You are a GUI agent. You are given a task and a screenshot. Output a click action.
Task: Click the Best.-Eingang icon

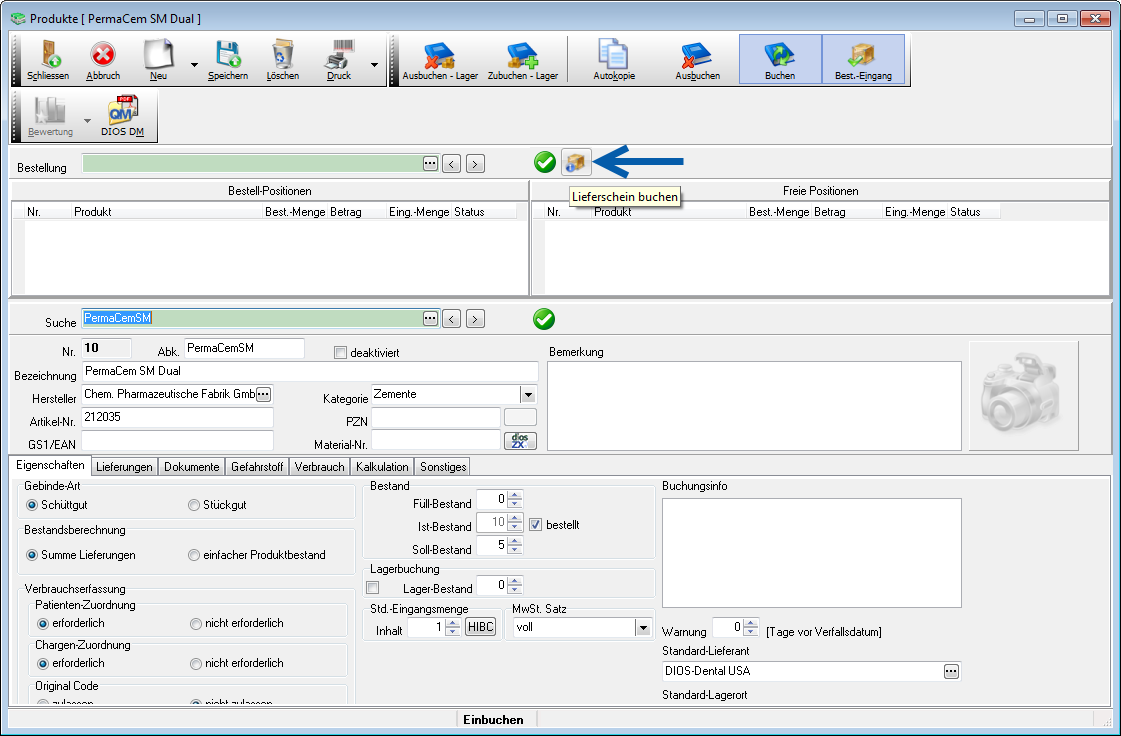pyautogui.click(x=863, y=60)
